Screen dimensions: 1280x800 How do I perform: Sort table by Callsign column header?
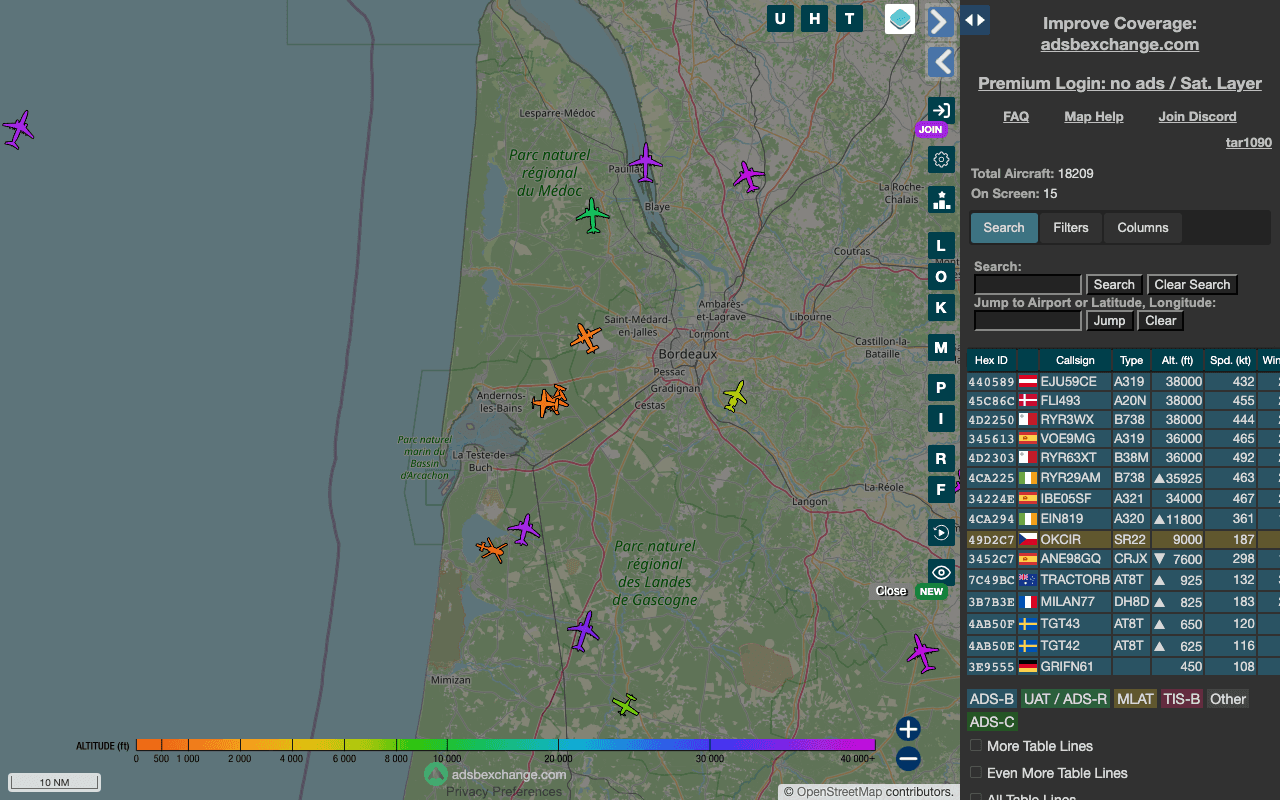pos(1075,360)
